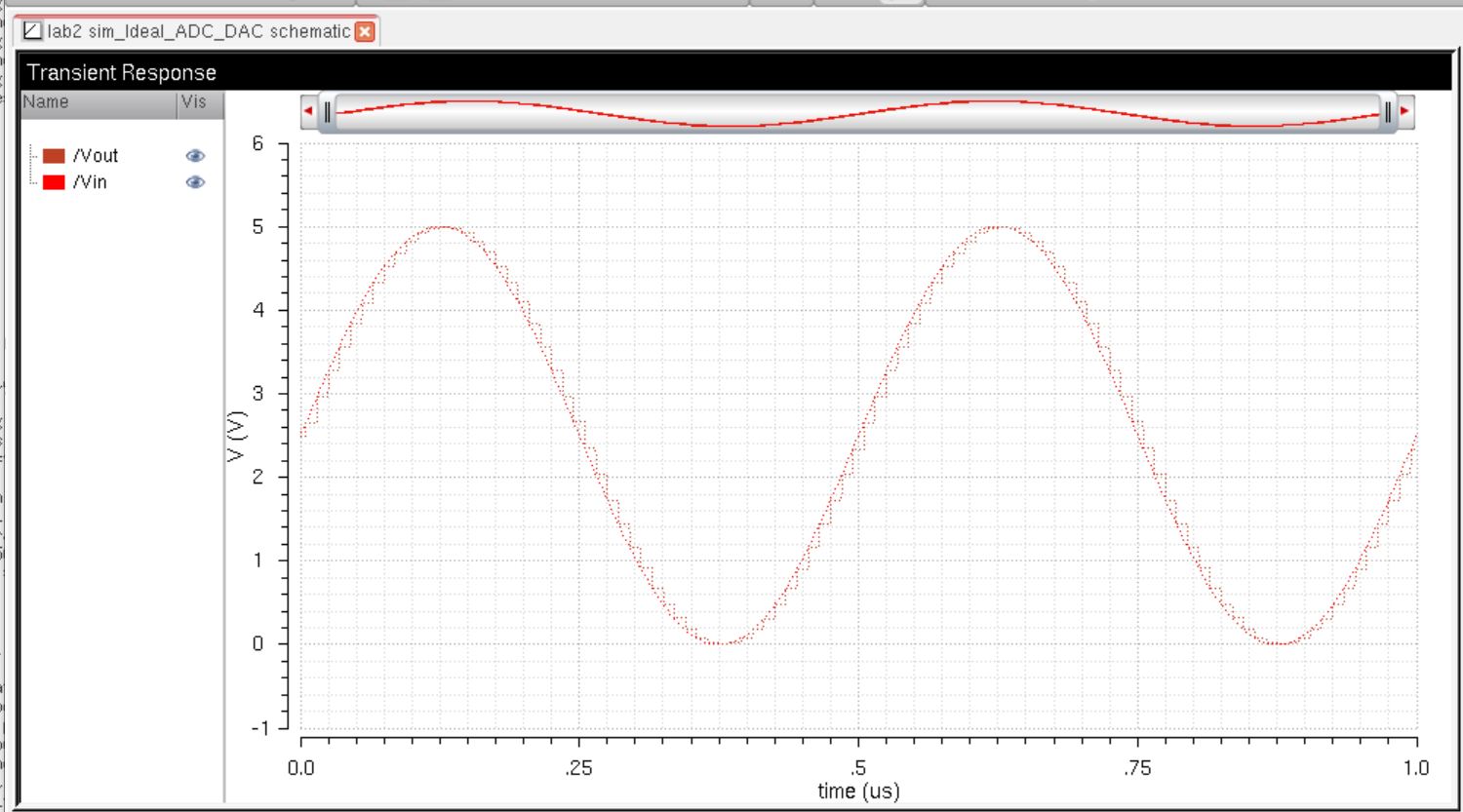The width and height of the screenshot is (1463, 812).
Task: Click the first waveform trough at 0 V
Action: pos(721,643)
